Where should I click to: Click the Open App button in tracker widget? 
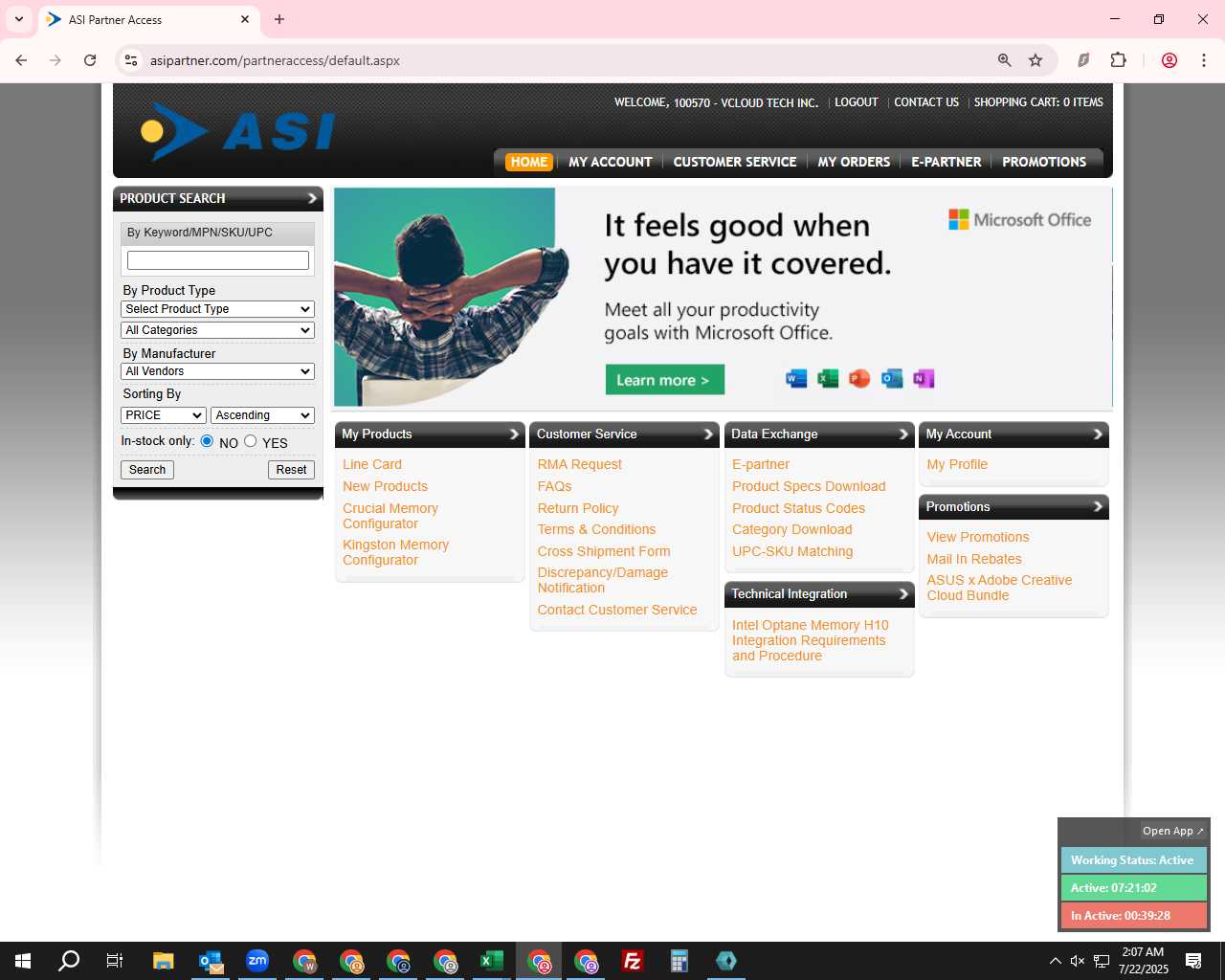1173,831
